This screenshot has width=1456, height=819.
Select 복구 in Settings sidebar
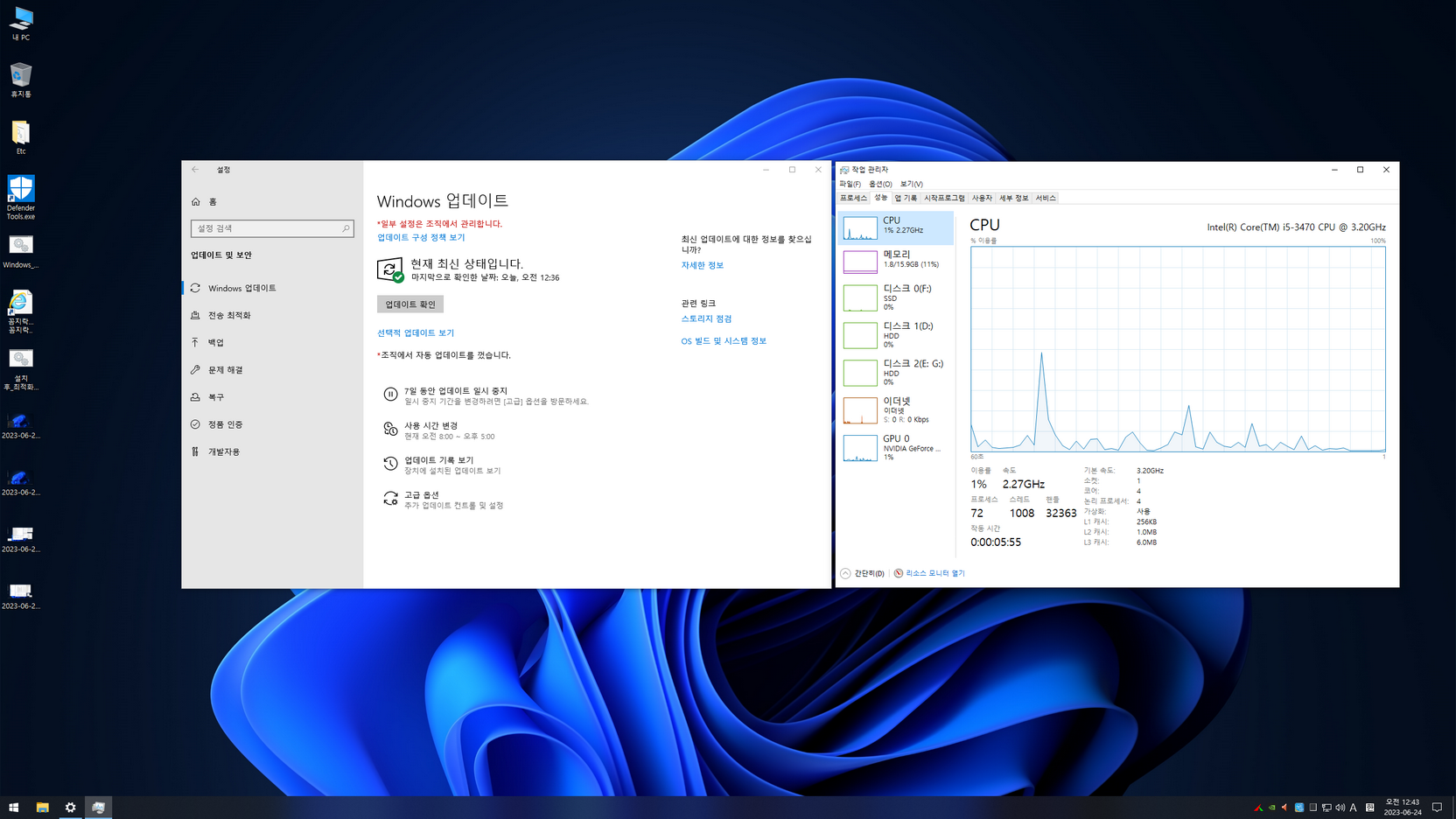click(271, 397)
